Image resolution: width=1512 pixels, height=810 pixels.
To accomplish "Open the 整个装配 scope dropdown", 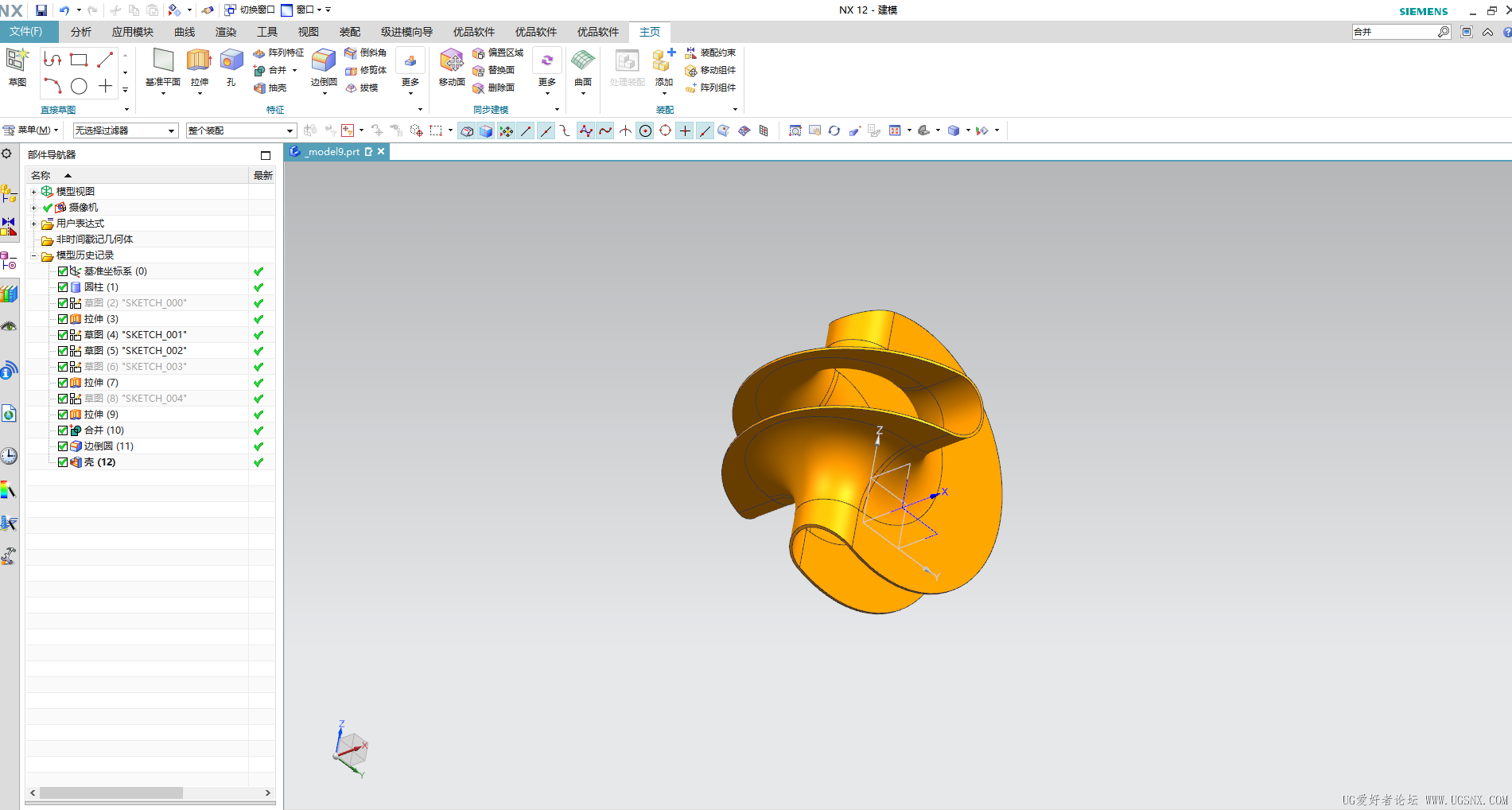I will pos(241,130).
